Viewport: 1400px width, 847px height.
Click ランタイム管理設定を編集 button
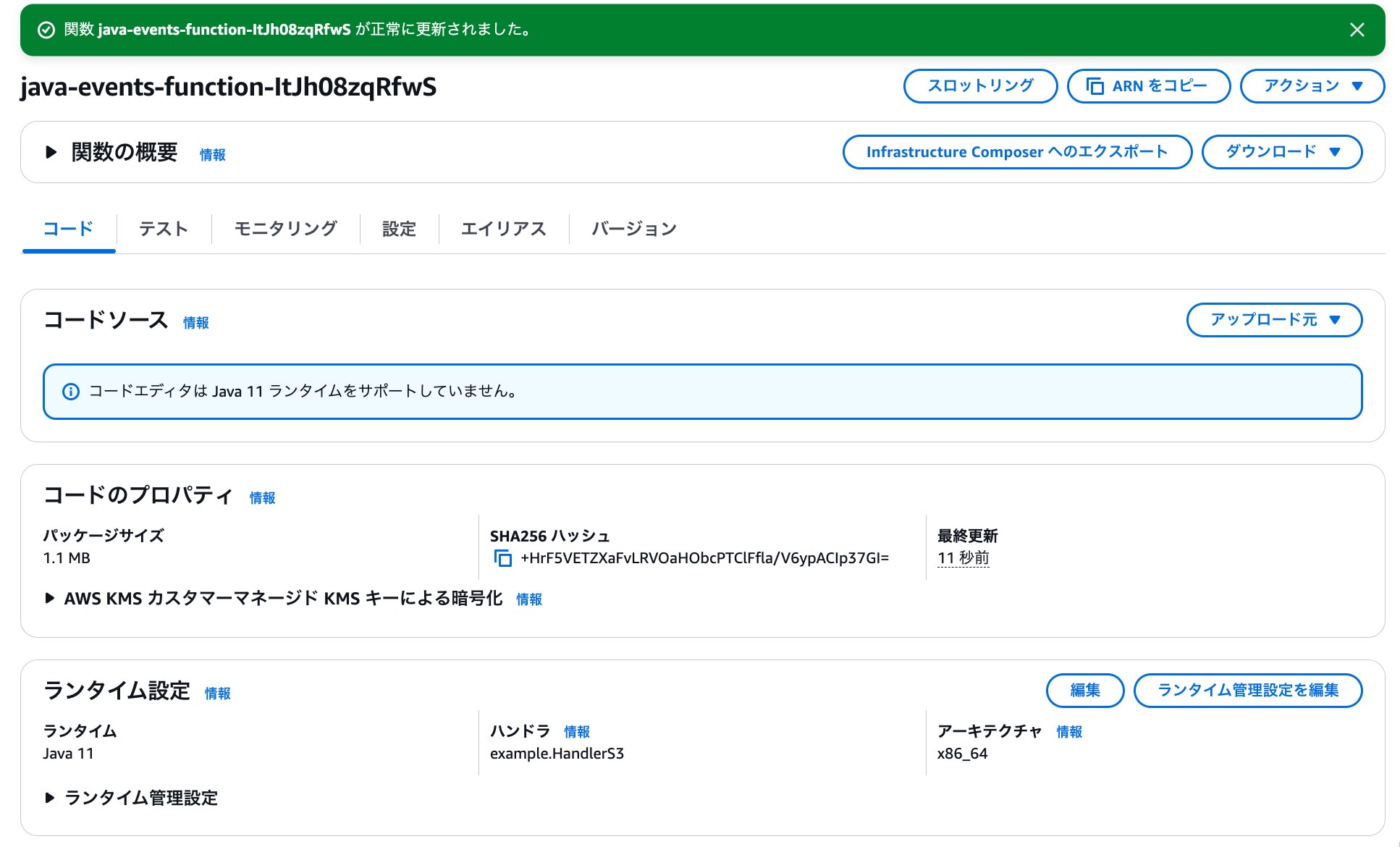point(1248,691)
